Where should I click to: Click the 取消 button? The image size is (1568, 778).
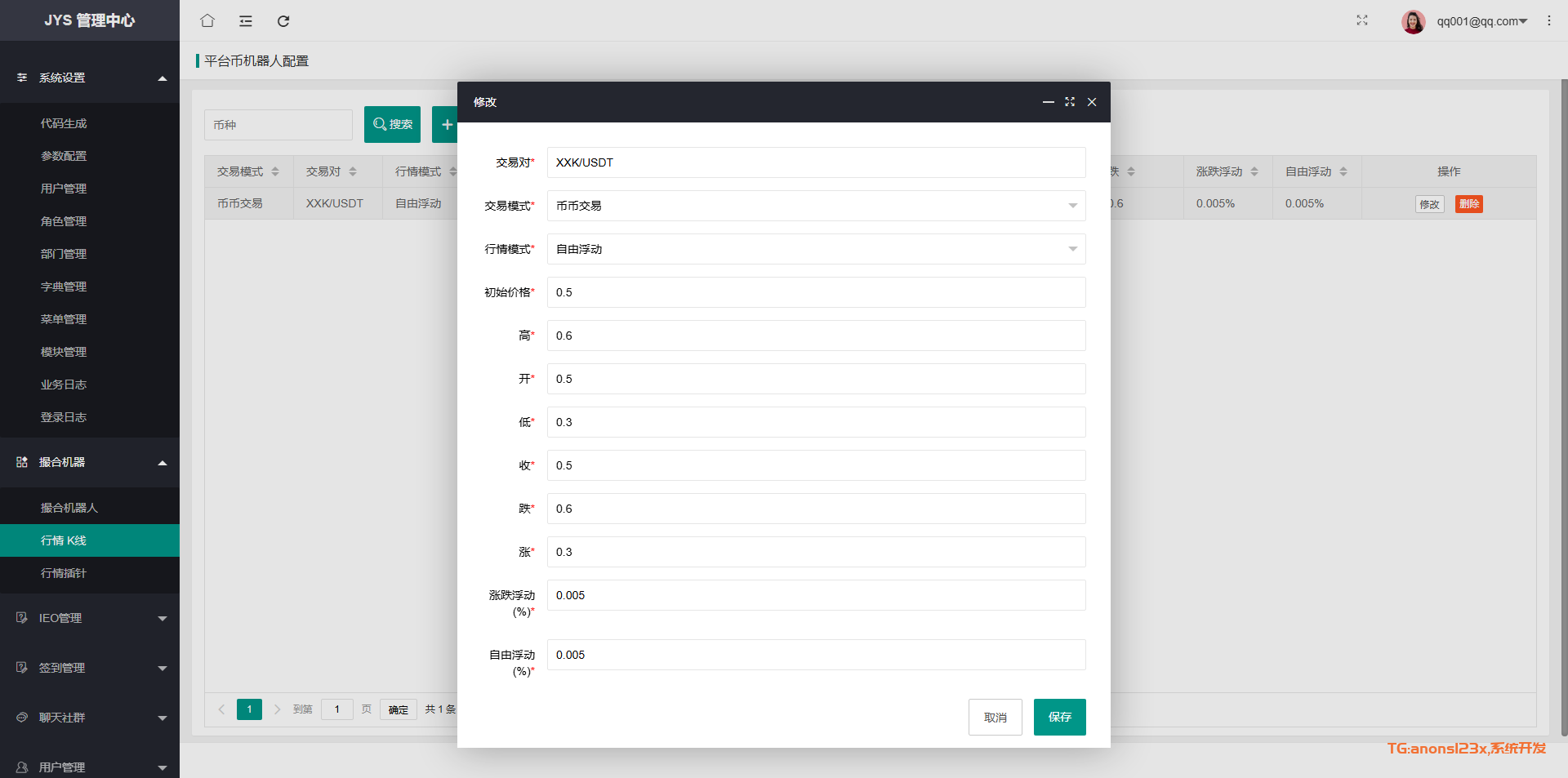tap(995, 717)
